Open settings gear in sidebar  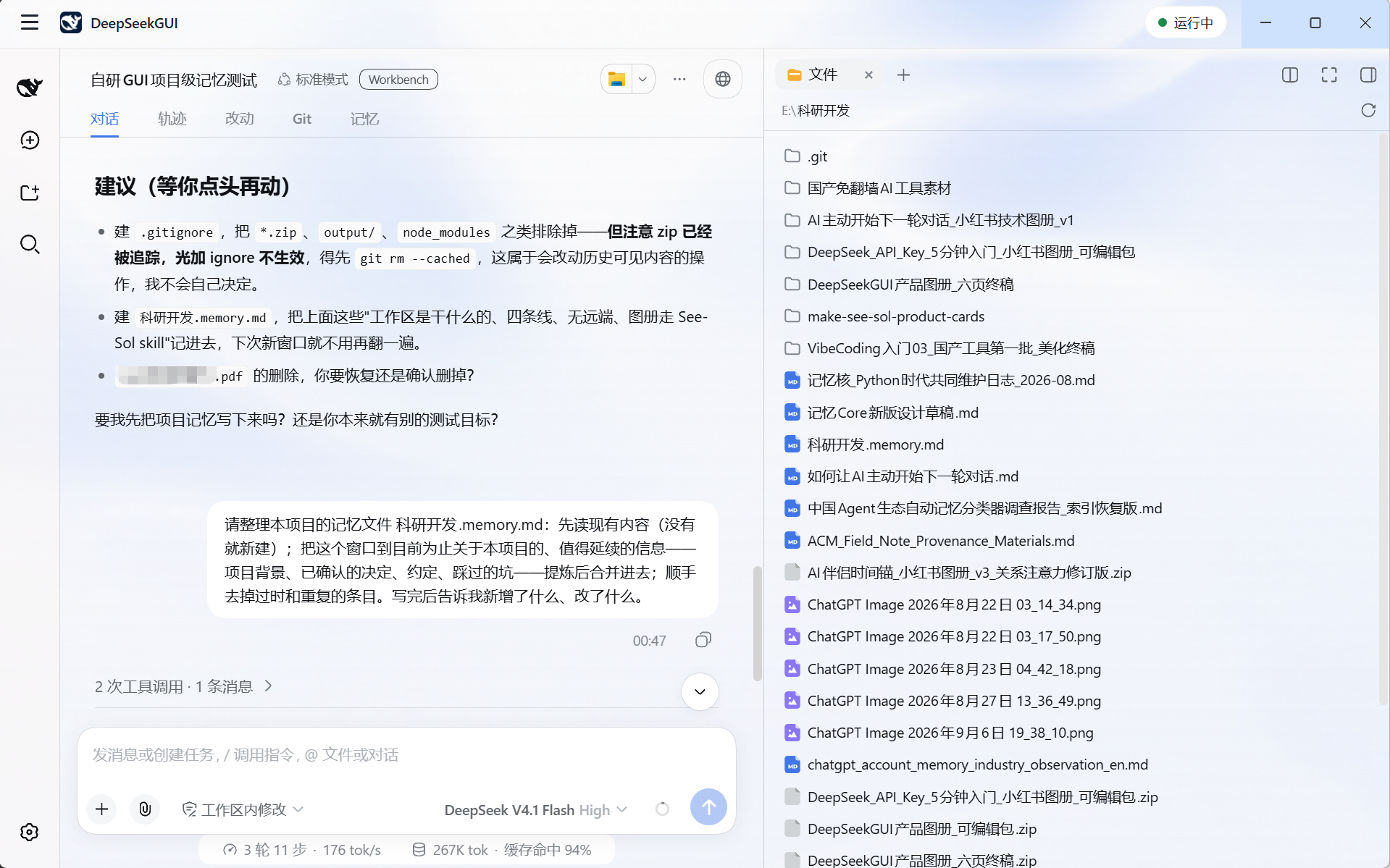pyautogui.click(x=30, y=832)
